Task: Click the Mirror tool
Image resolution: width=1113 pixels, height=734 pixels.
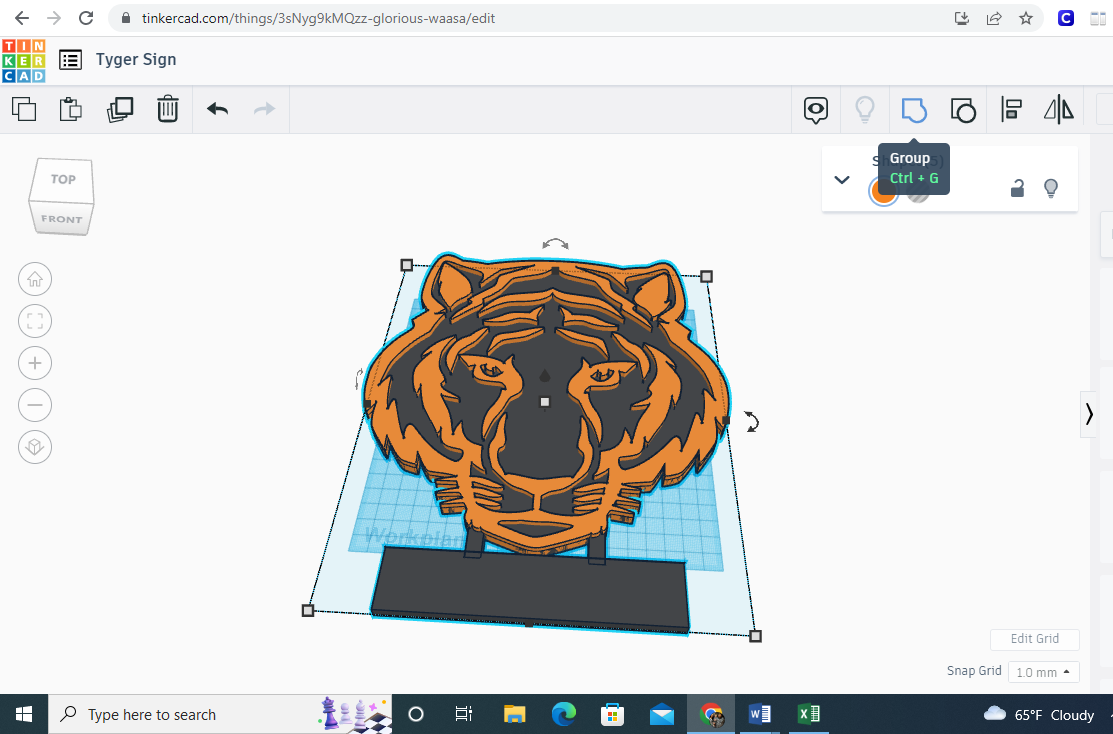Action: [x=1058, y=110]
